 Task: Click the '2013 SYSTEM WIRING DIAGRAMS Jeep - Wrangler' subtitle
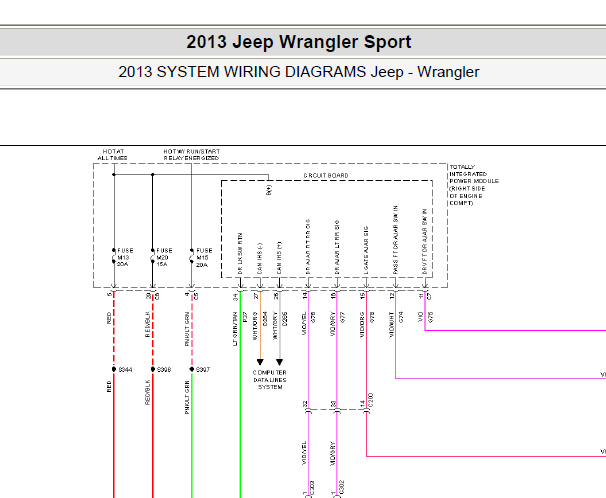point(299,72)
